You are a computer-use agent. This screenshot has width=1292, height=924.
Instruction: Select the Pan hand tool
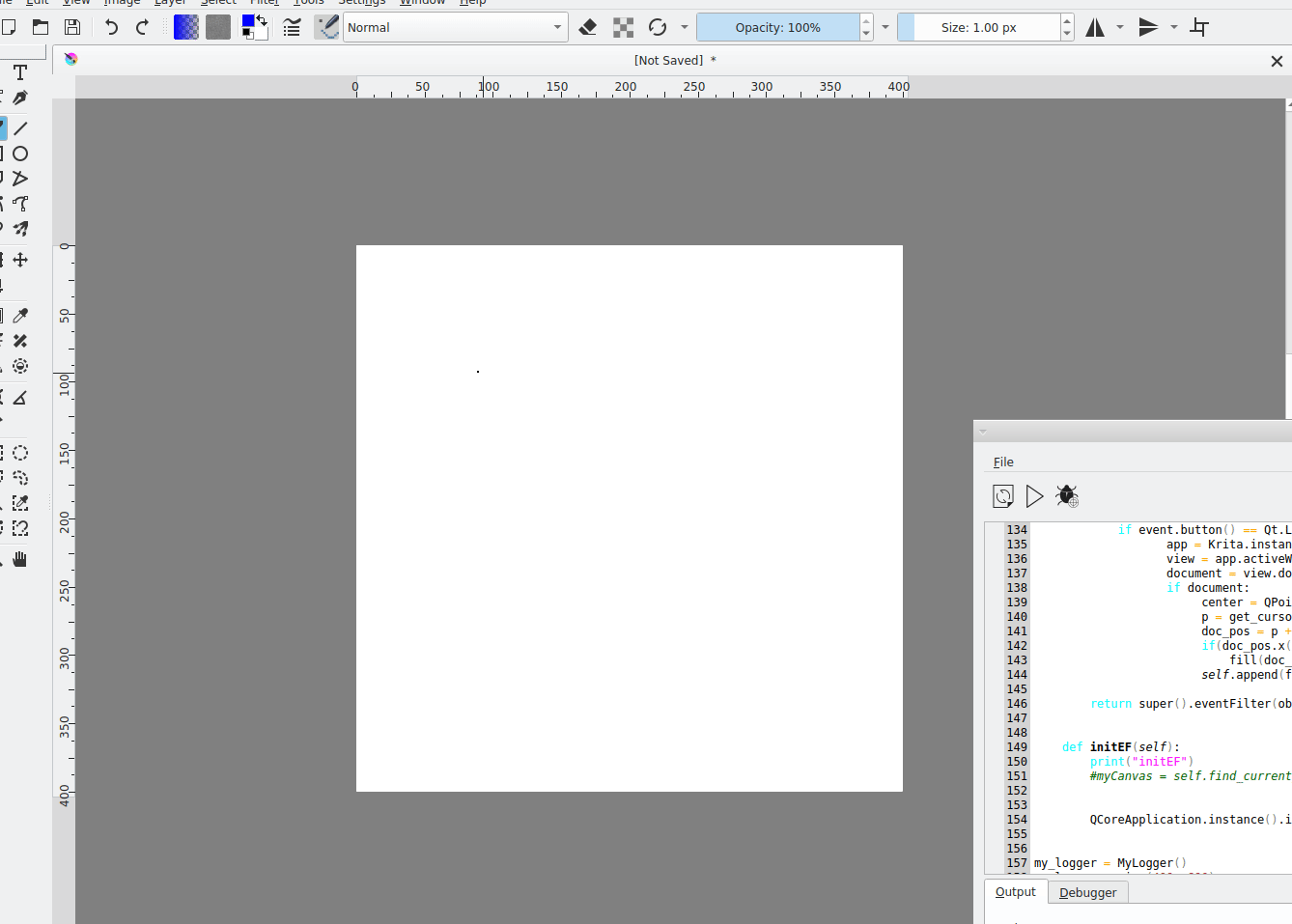20,559
